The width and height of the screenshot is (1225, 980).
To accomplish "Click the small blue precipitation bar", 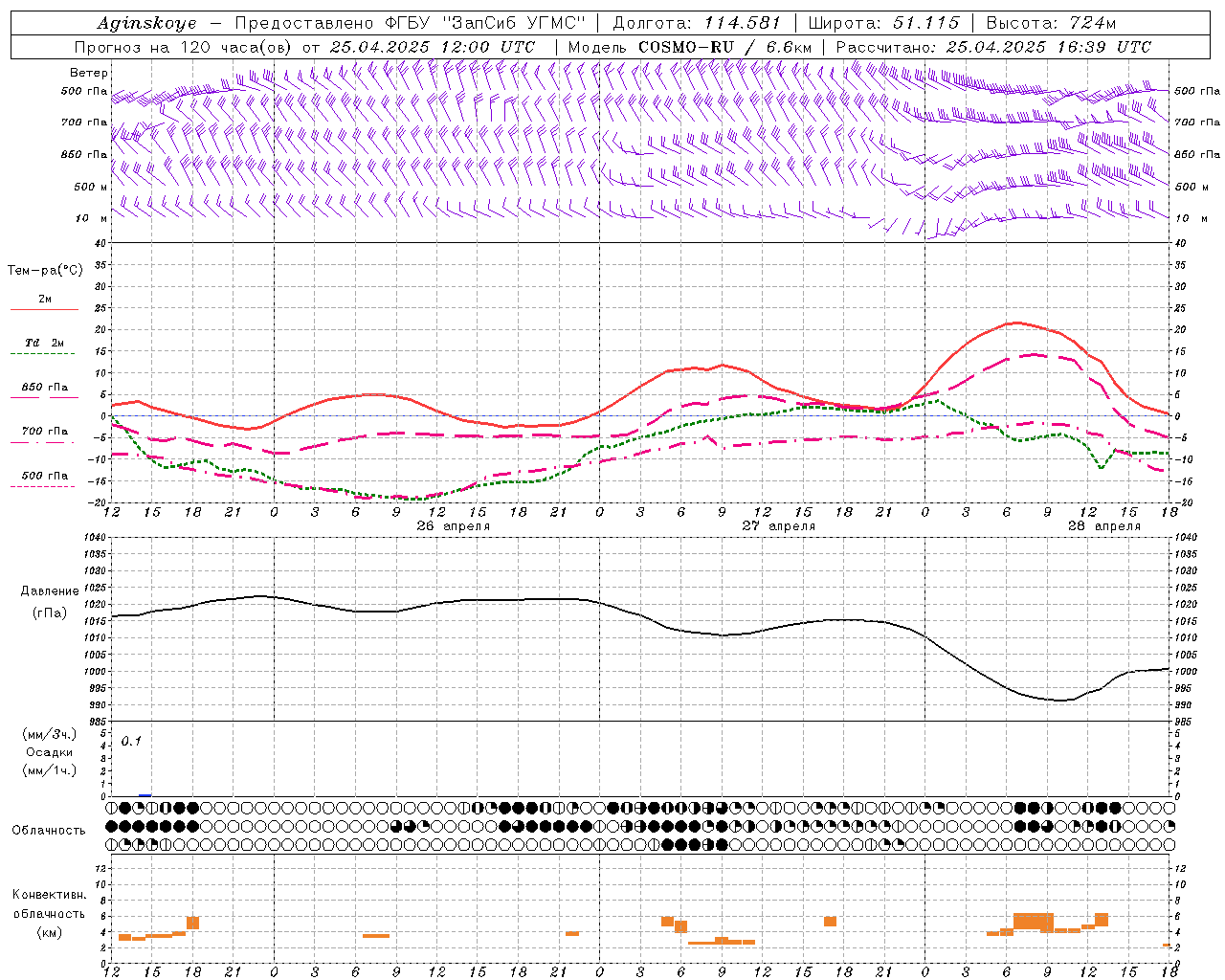I will click(145, 794).
